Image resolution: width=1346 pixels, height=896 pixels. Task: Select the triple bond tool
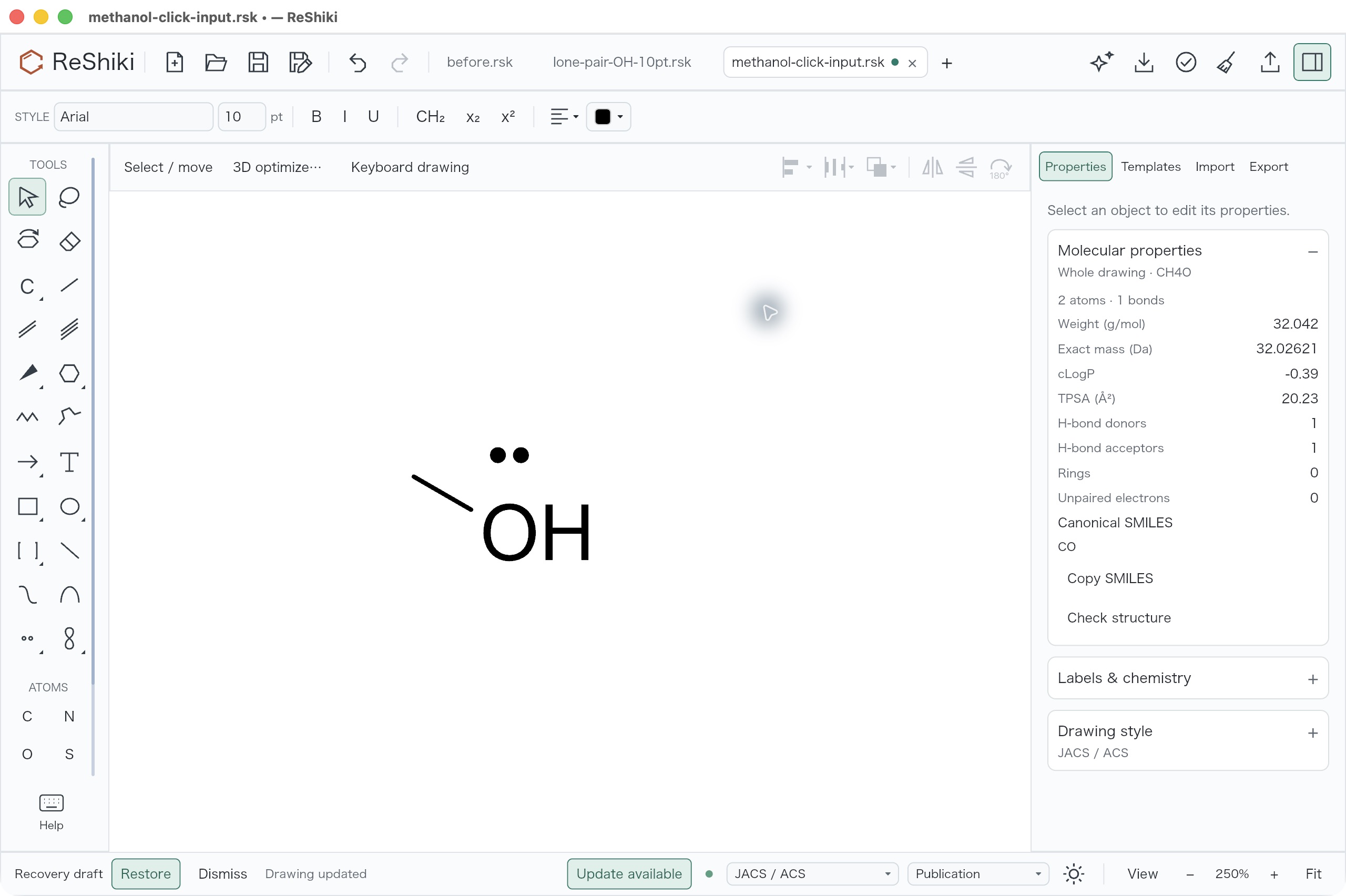(69, 329)
